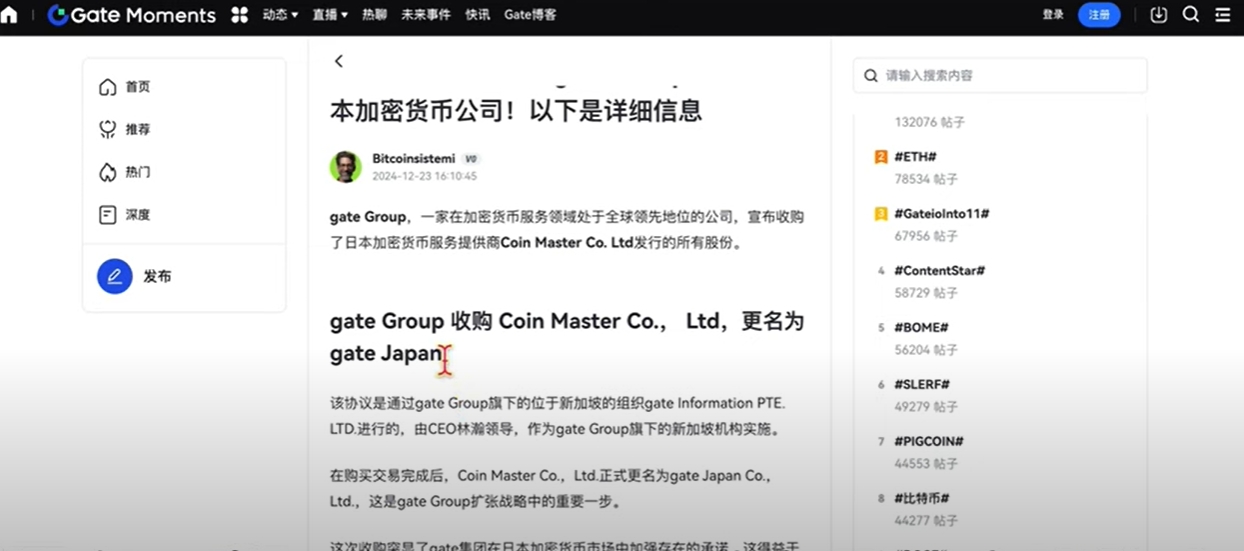This screenshot has width=1244, height=551.
Task: Expand the 直播 dropdown menu
Action: pos(331,15)
